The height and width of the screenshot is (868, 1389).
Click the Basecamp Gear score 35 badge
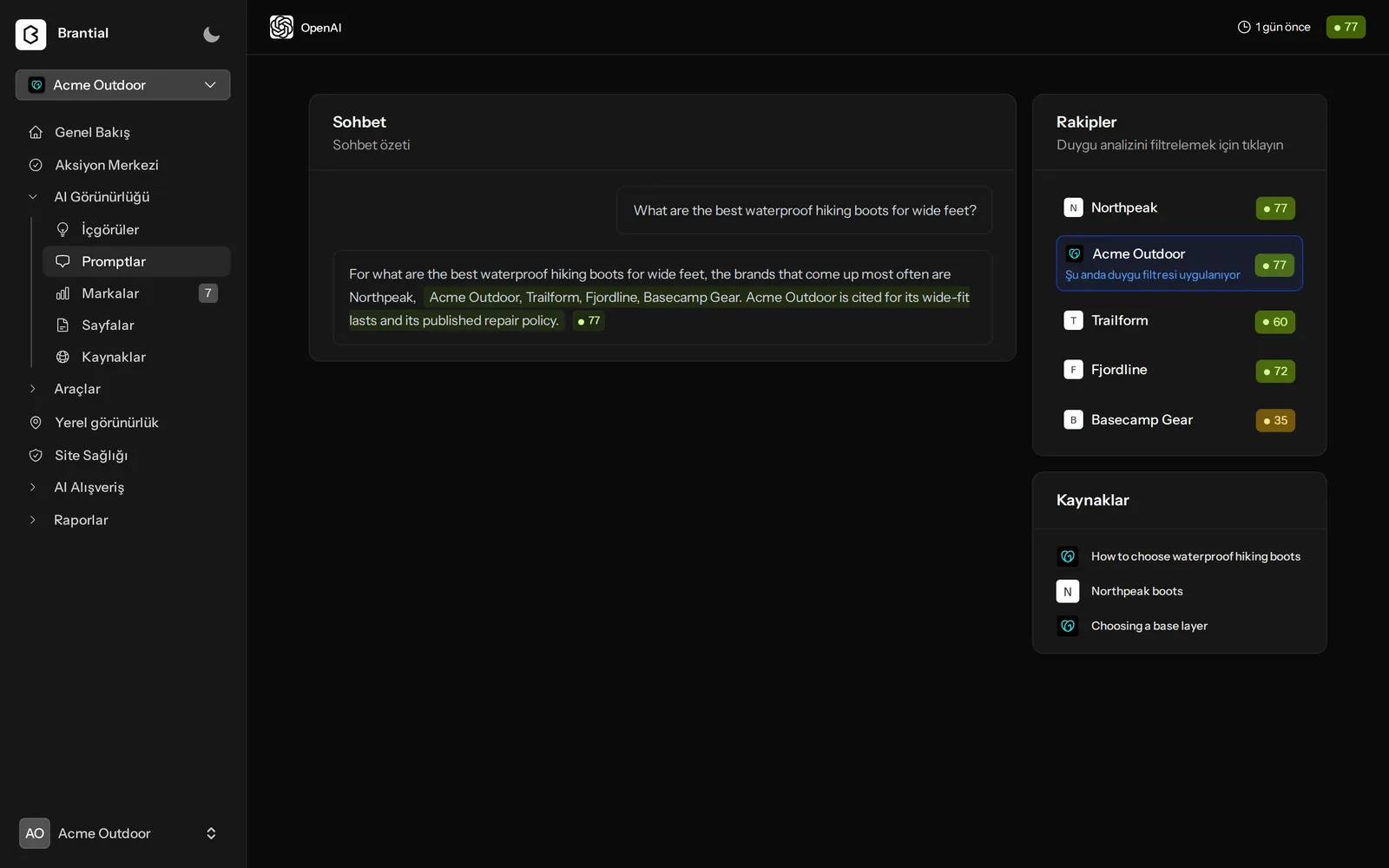(x=1275, y=420)
